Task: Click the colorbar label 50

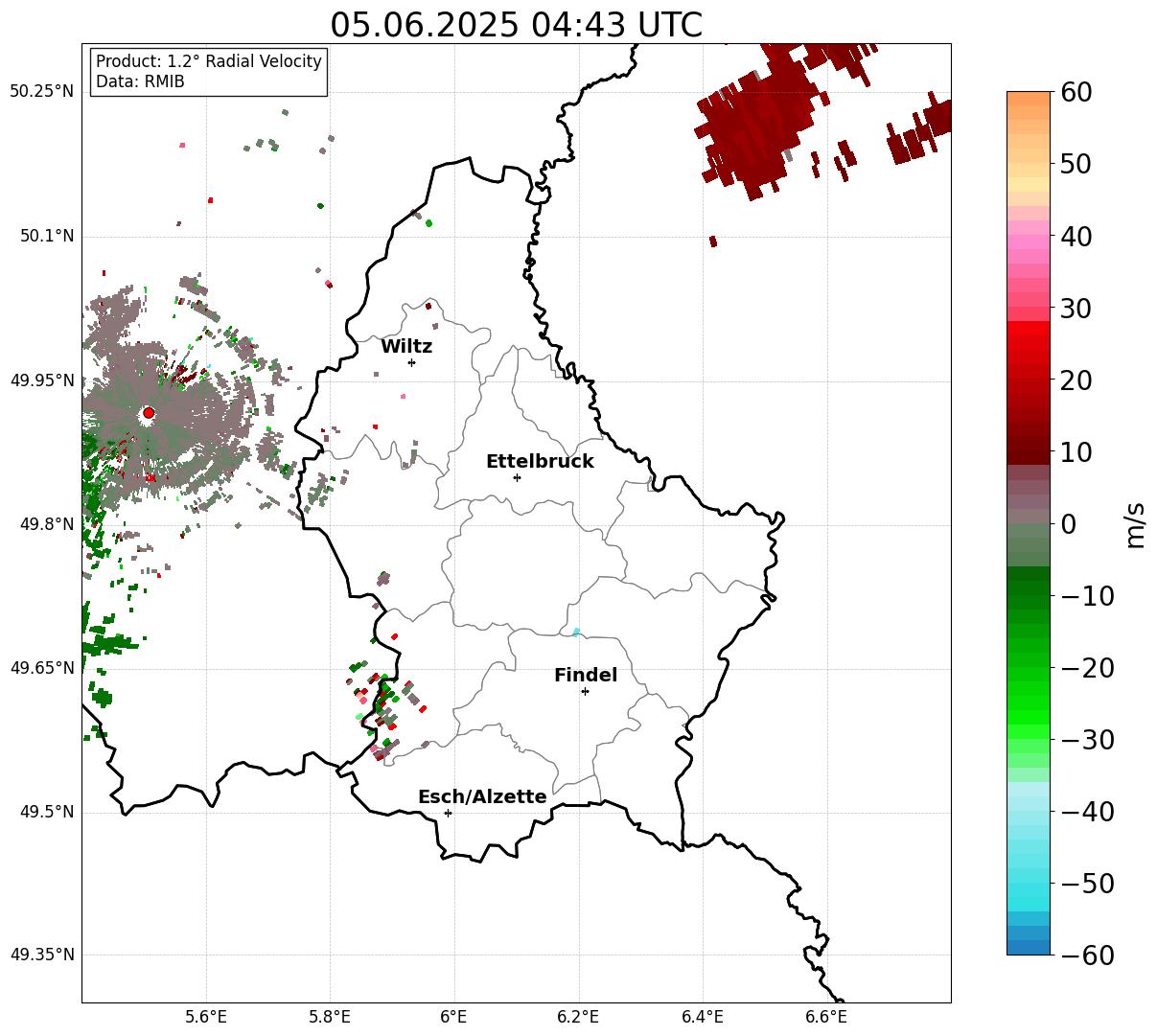Action: (x=1076, y=164)
